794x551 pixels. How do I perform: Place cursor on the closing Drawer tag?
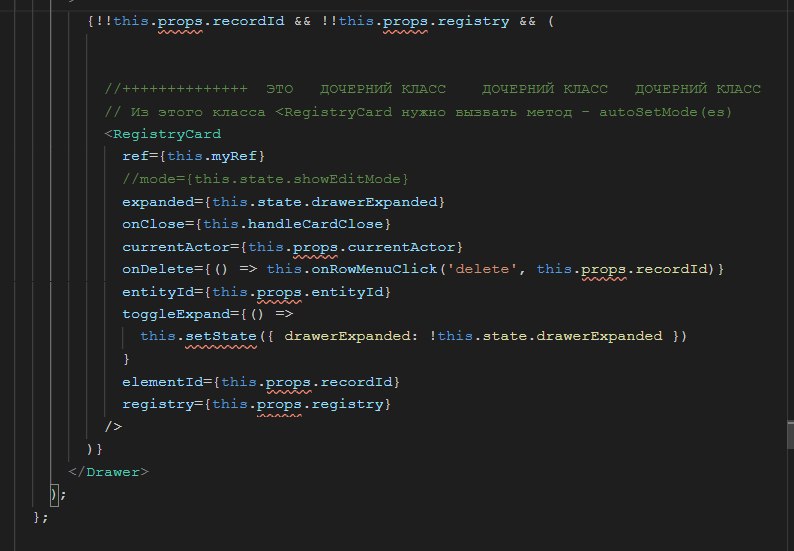click(109, 472)
